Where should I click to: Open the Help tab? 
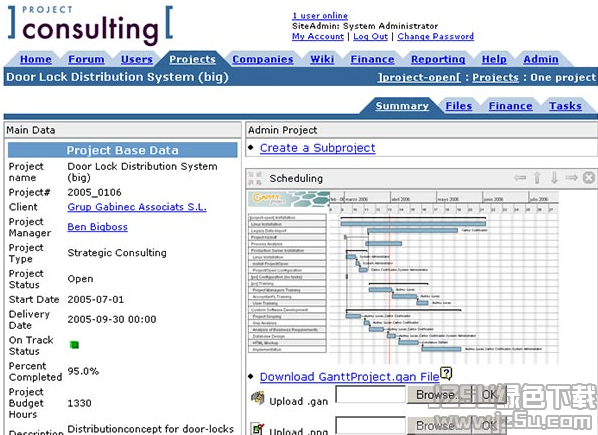pos(494,59)
